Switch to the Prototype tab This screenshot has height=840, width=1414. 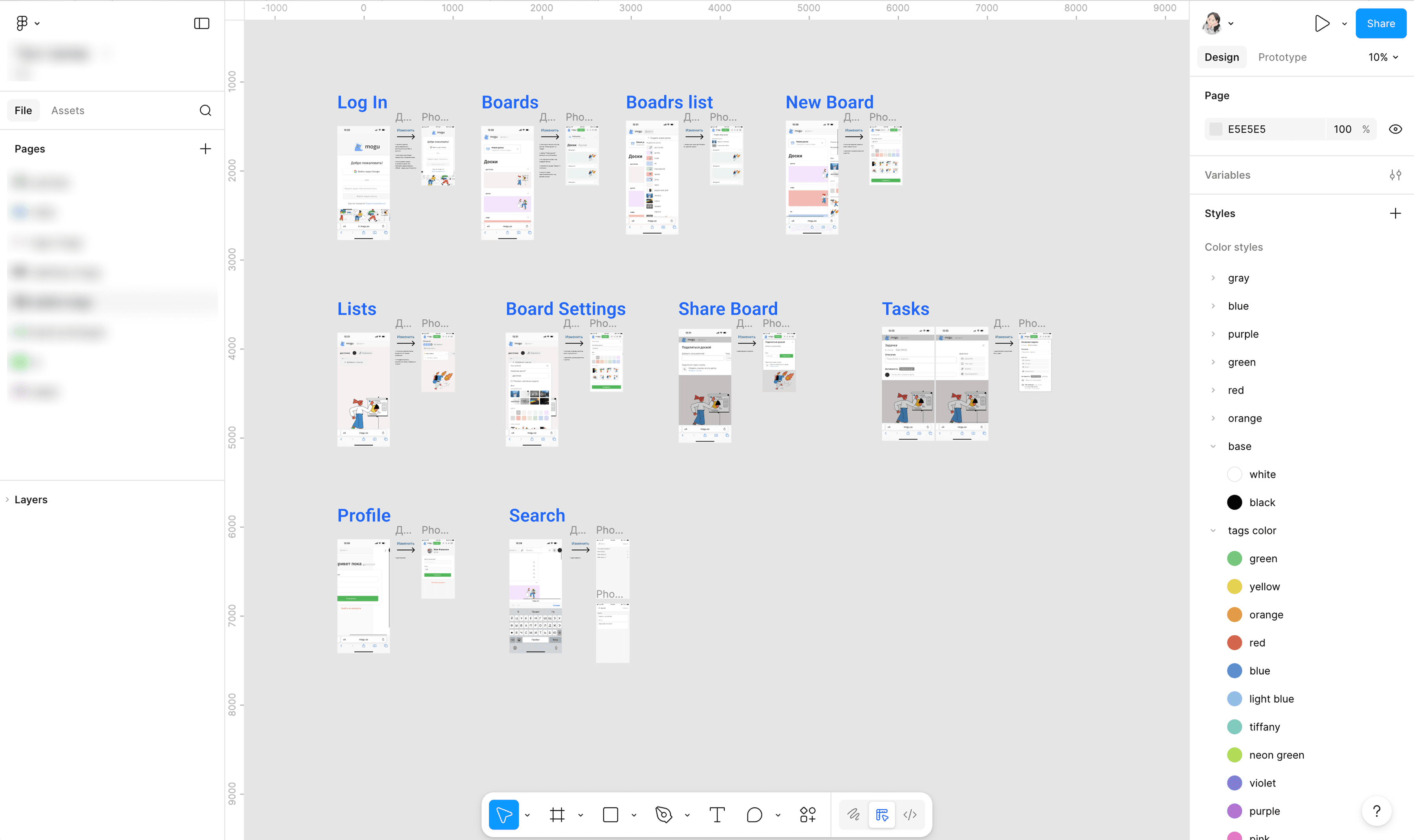(x=1282, y=57)
